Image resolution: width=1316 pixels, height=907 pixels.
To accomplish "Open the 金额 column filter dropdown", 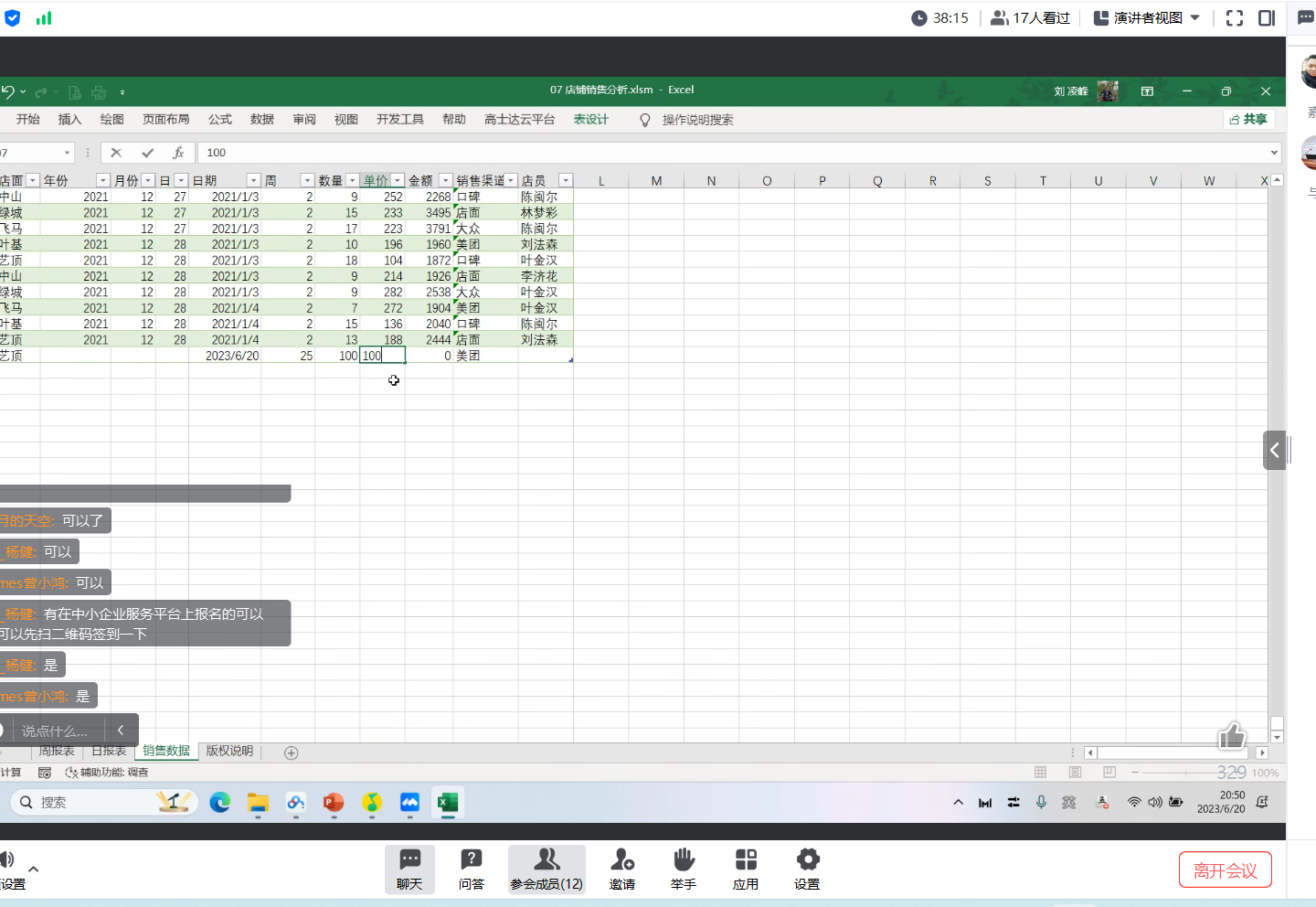I will (x=446, y=181).
